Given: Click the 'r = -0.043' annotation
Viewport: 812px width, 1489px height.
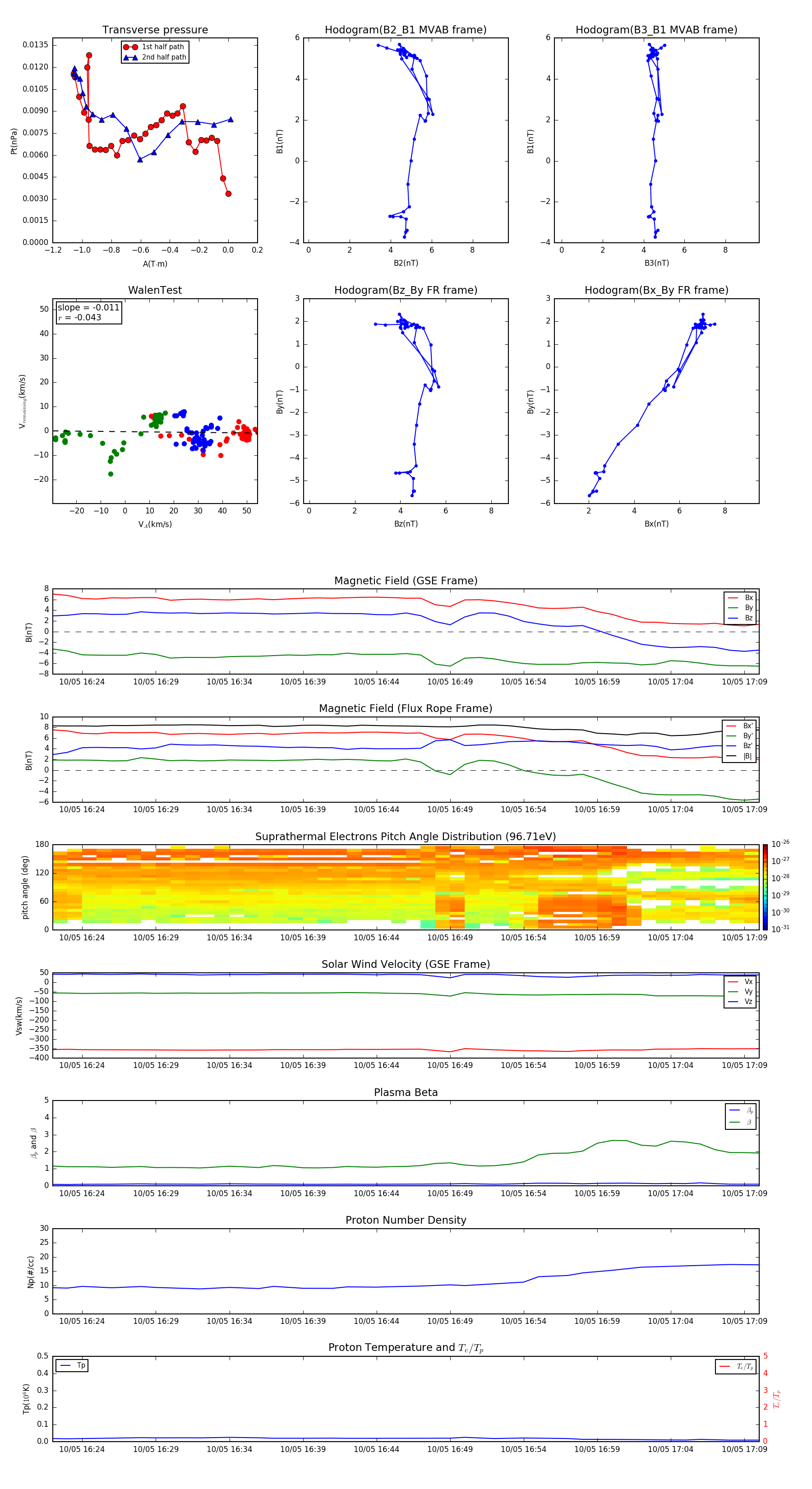Looking at the screenshot, I should [80, 317].
